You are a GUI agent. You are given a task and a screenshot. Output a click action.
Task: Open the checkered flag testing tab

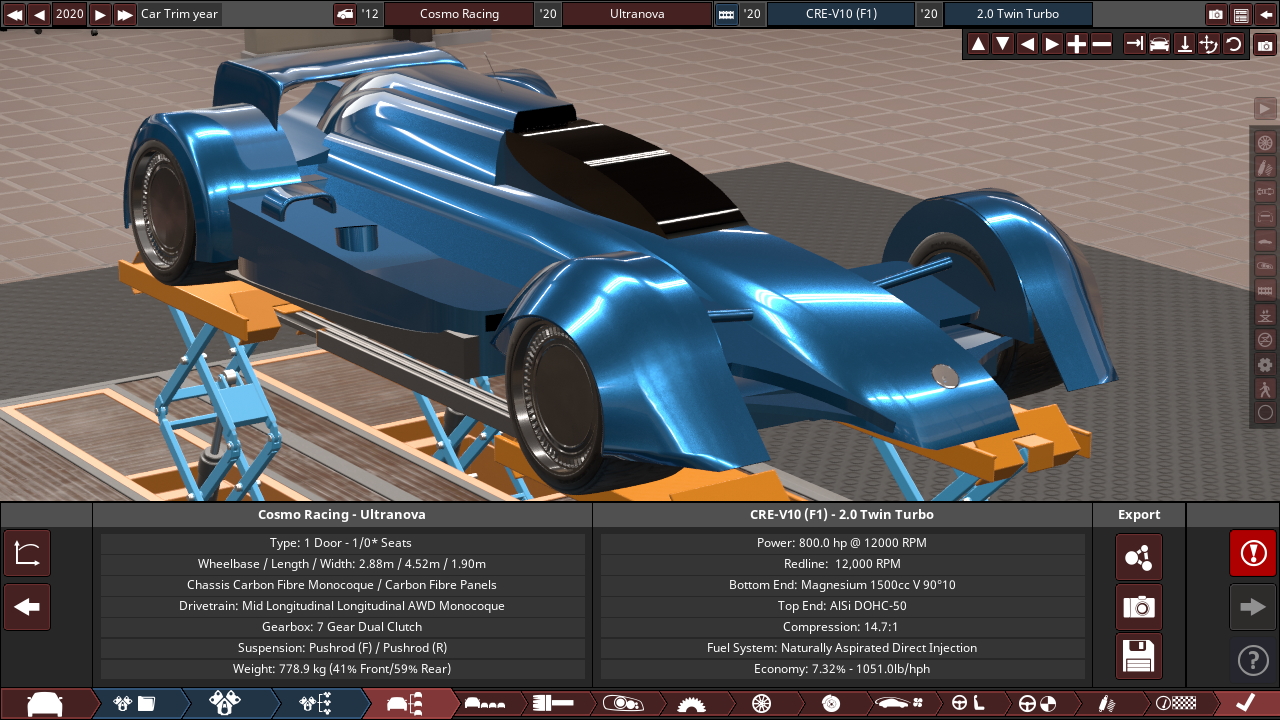[x=1176, y=703]
